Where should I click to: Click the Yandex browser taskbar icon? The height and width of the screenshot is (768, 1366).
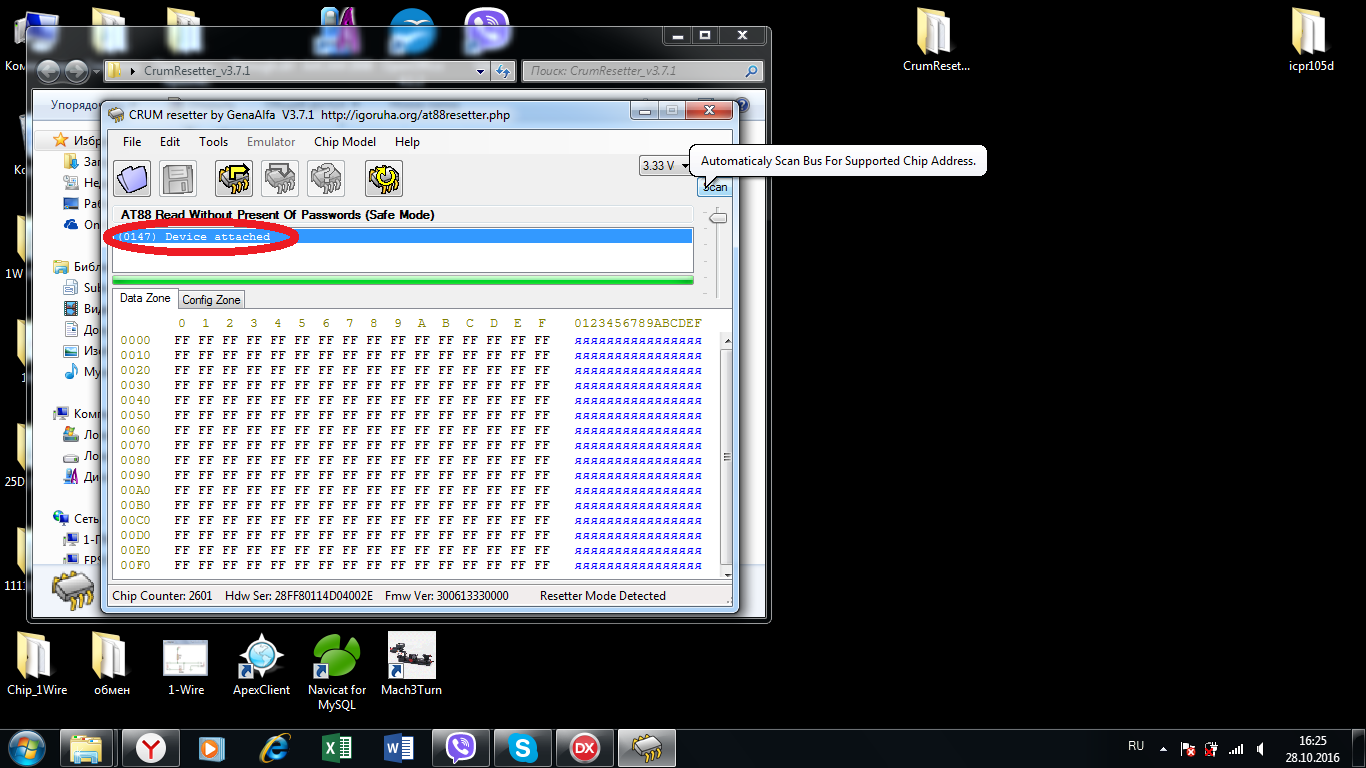pos(151,747)
